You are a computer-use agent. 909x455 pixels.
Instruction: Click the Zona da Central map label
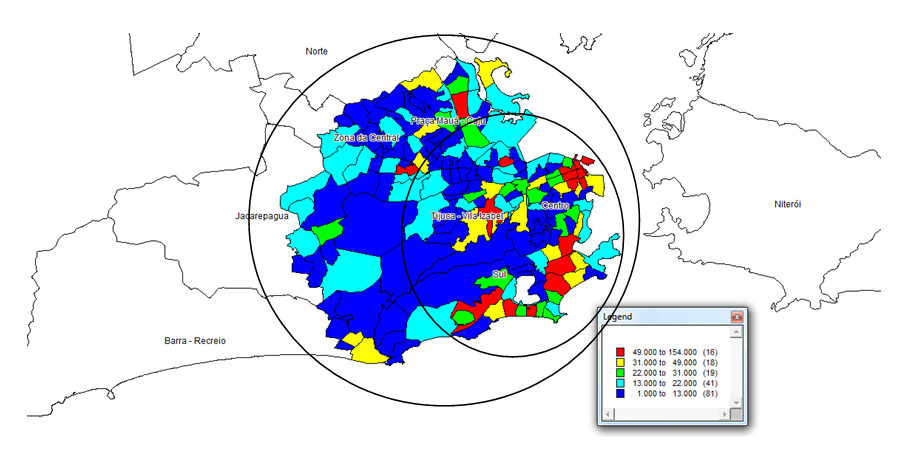[x=366, y=136]
